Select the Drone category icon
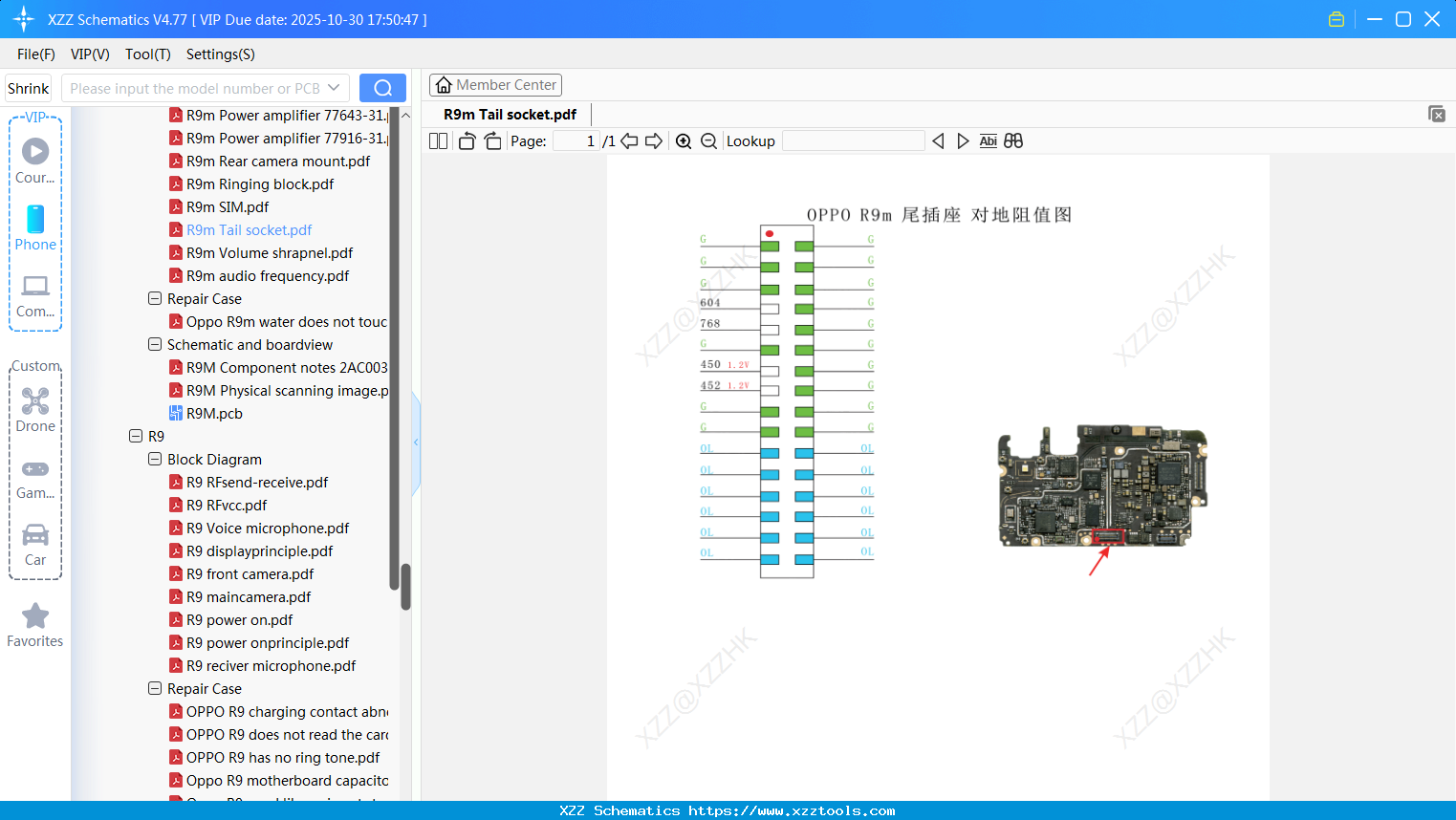The height and width of the screenshot is (820, 1456). [x=35, y=410]
